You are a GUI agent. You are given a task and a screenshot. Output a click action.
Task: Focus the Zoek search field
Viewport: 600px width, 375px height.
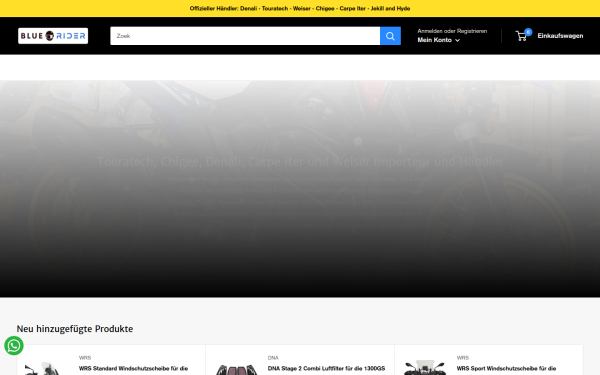[x=245, y=36]
